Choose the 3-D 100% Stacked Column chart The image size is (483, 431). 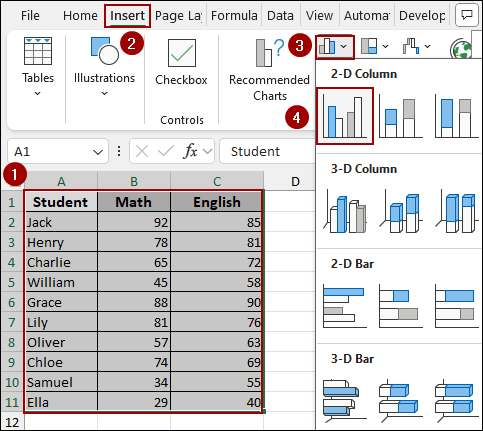coord(456,211)
